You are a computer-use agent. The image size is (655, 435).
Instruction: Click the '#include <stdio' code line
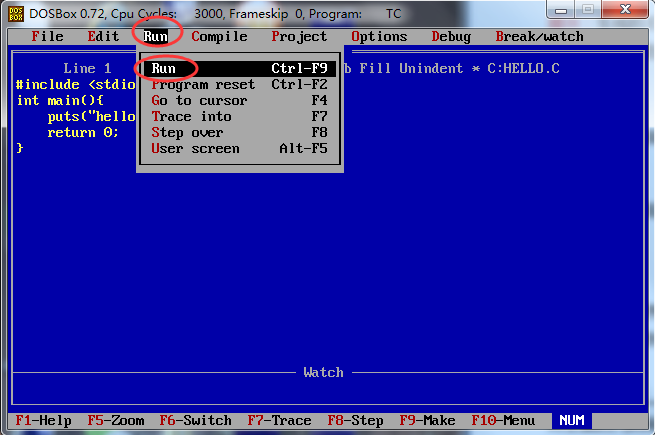pyautogui.click(x=75, y=84)
